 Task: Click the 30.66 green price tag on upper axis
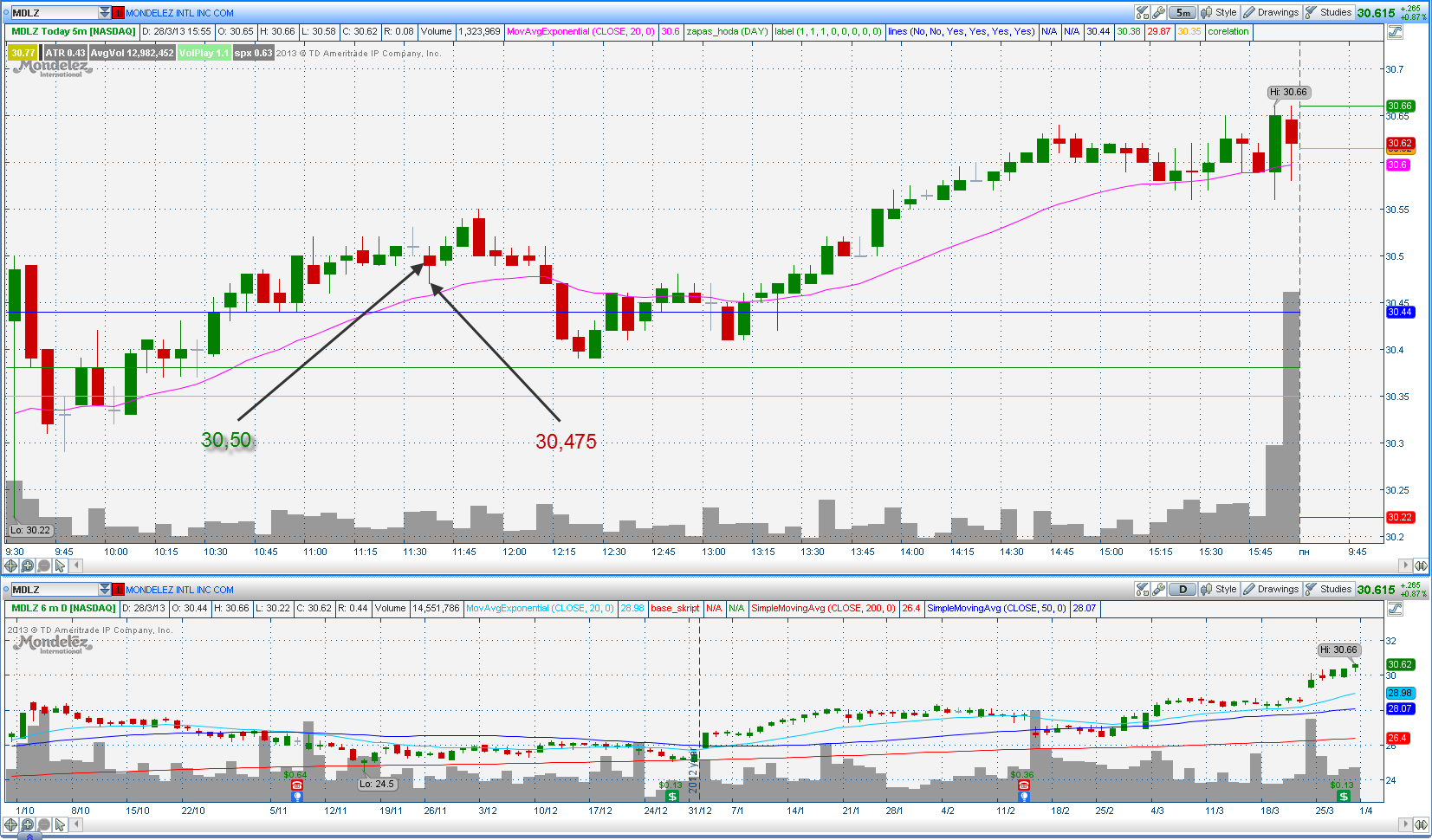point(1400,106)
